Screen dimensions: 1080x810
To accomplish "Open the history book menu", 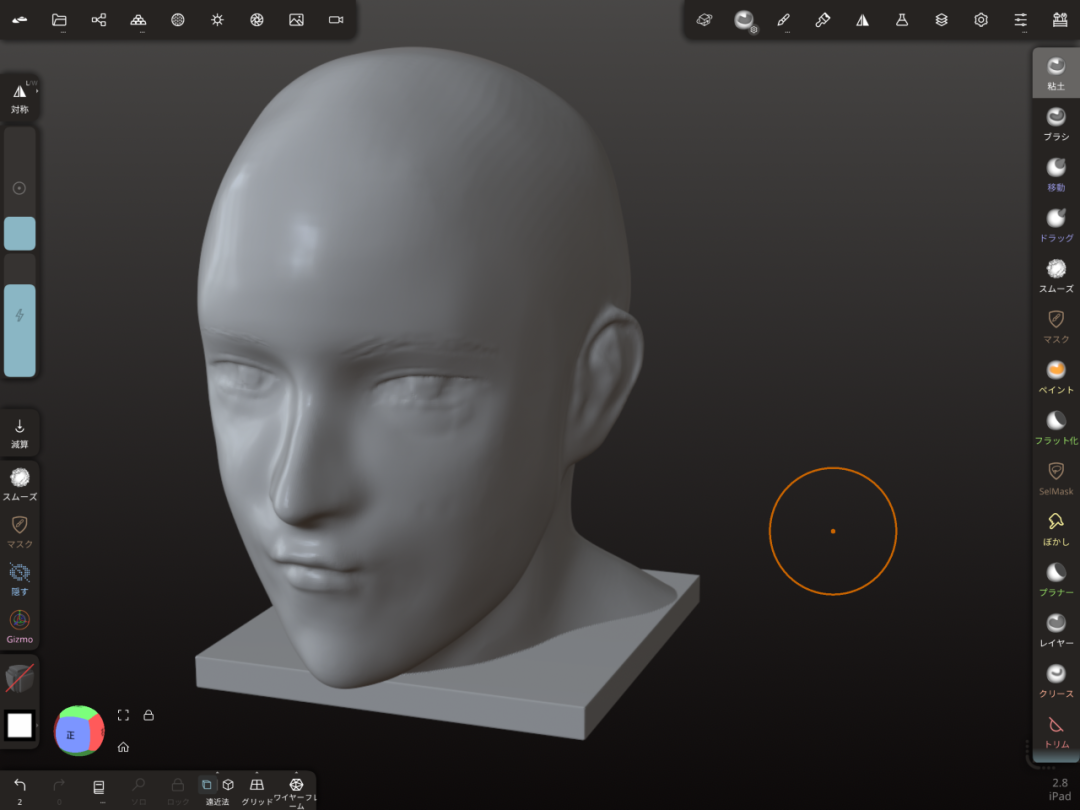I will point(98,789).
